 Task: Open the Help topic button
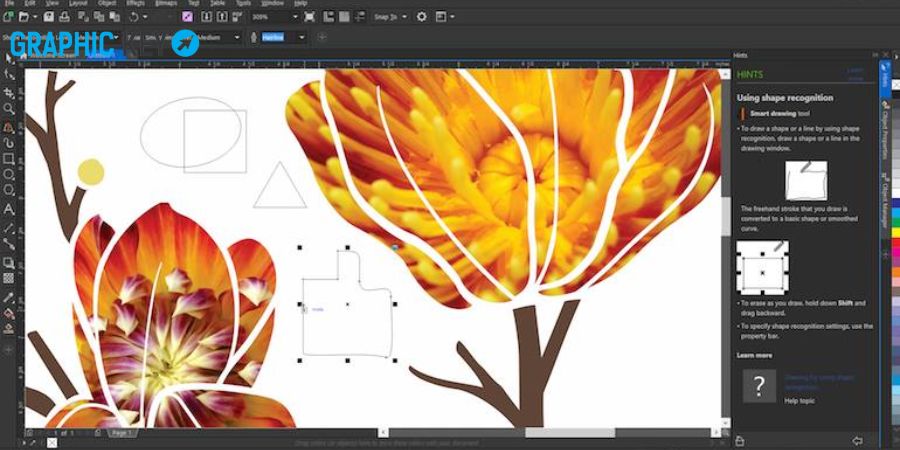[759, 386]
